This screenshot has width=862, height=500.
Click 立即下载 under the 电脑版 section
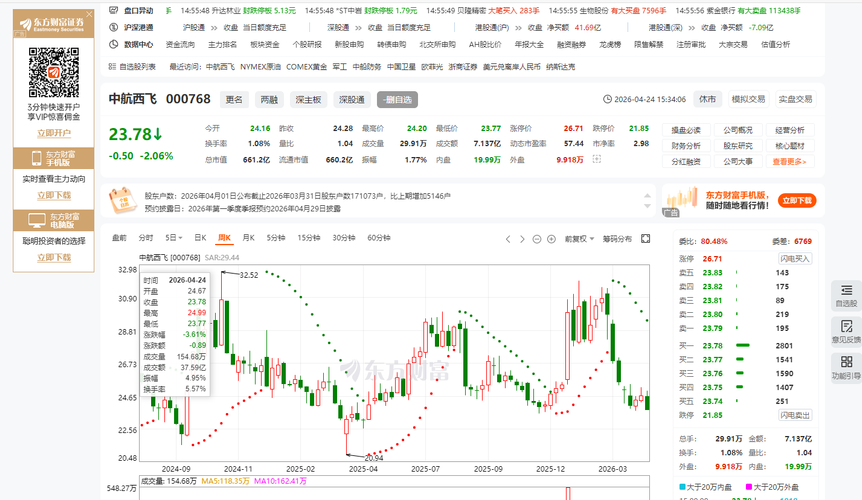[54, 257]
